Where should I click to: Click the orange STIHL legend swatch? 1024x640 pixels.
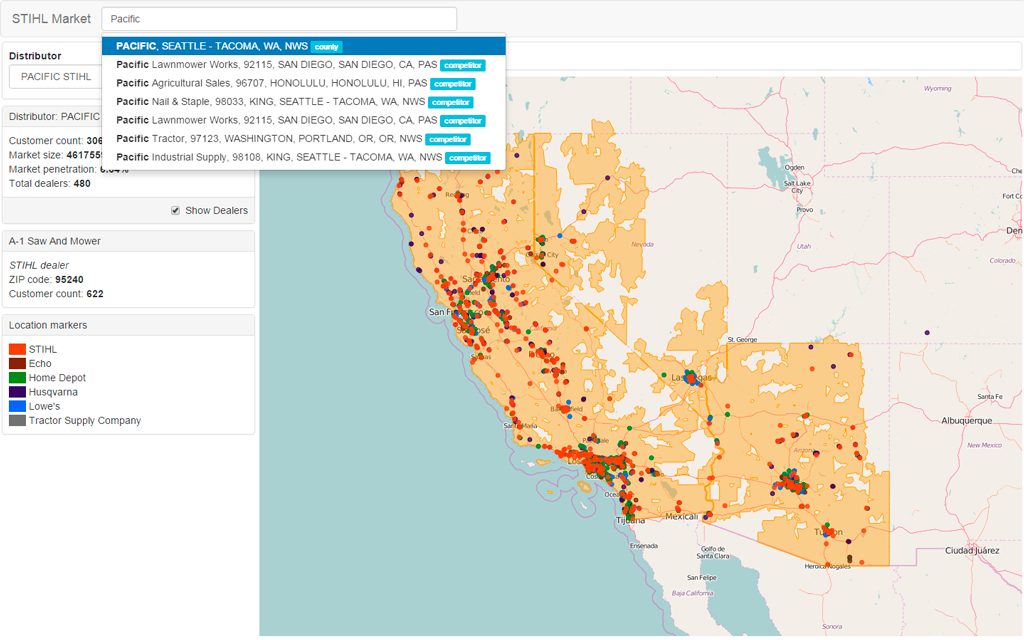[17, 349]
